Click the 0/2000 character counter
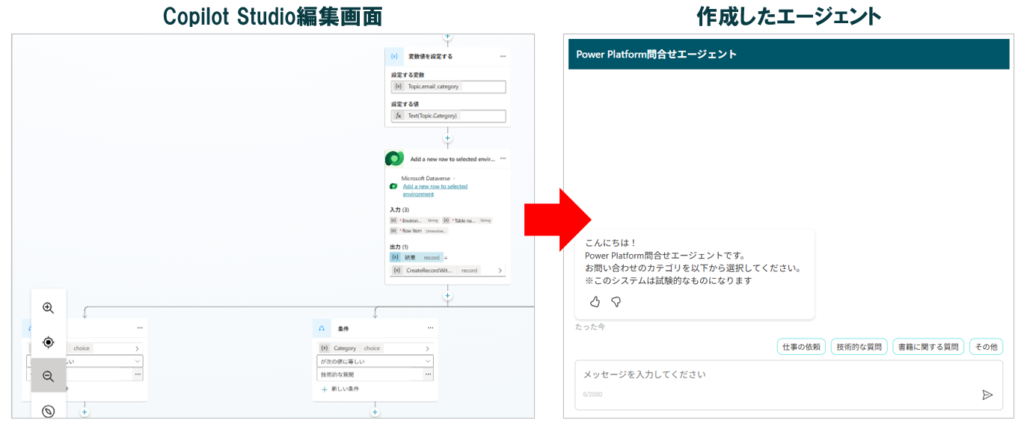The image size is (1024, 426). click(591, 395)
